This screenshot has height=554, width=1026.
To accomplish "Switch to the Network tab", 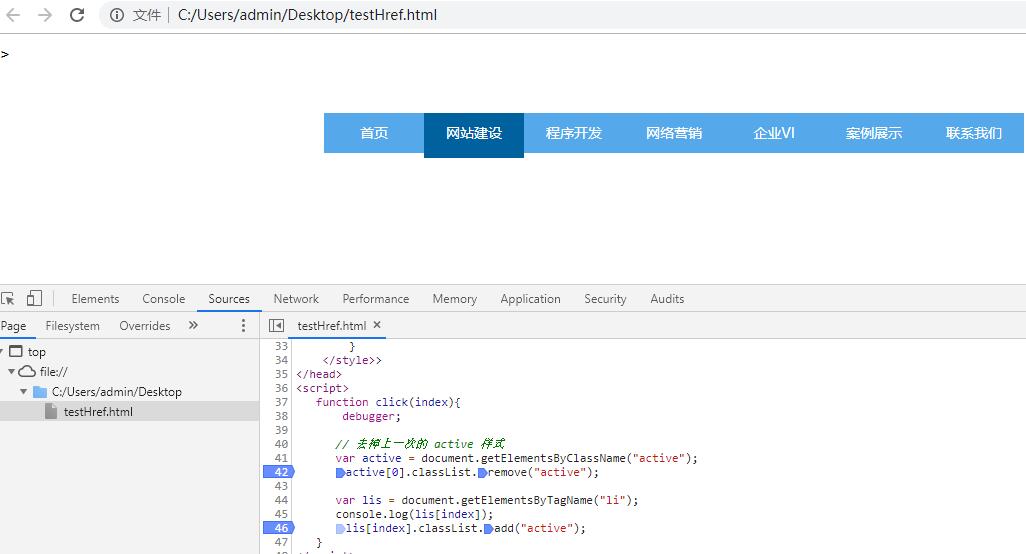I will click(x=296, y=299).
